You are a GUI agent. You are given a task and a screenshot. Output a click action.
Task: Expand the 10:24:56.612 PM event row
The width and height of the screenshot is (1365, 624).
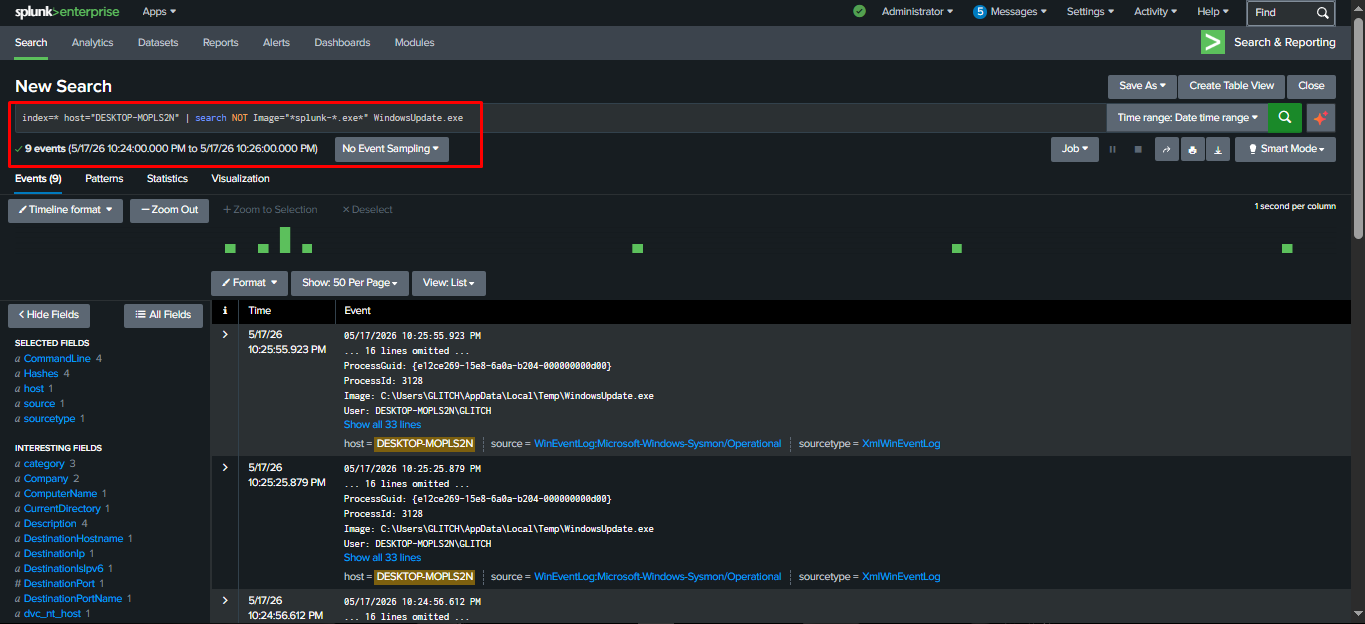225,600
